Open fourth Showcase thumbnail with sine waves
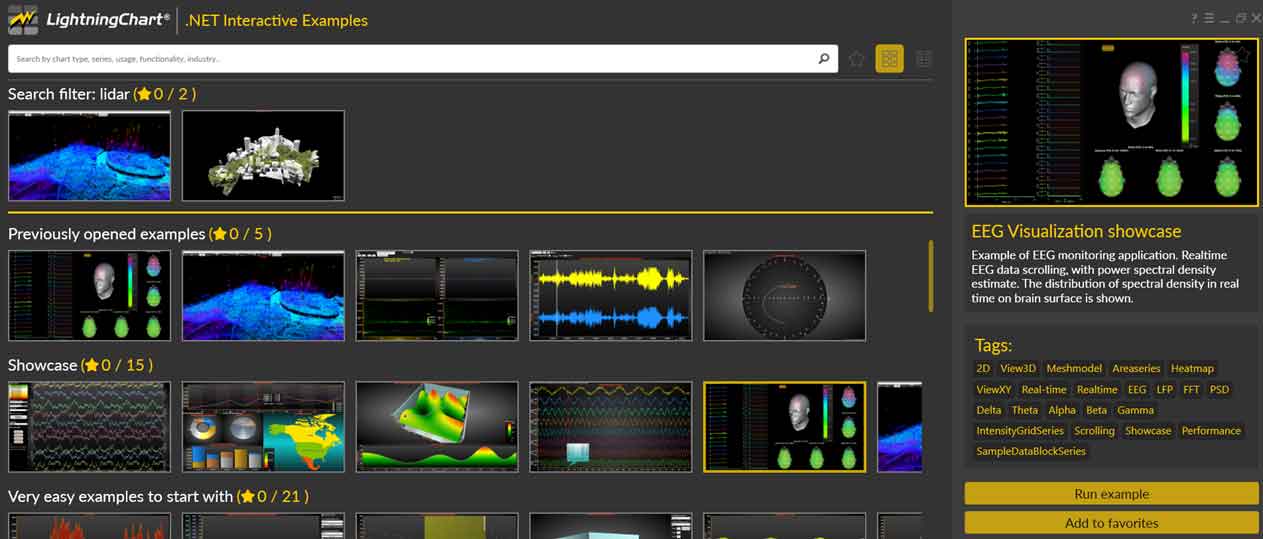 (x=611, y=426)
